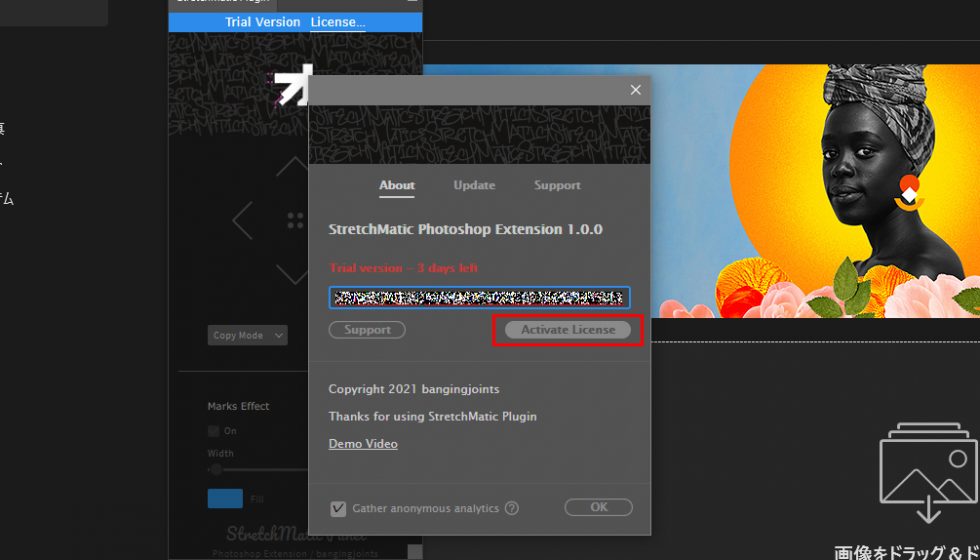Click 'StretchMatic Photoshop Extension 1.0.0' title
This screenshot has width=980, height=560.
pos(466,229)
